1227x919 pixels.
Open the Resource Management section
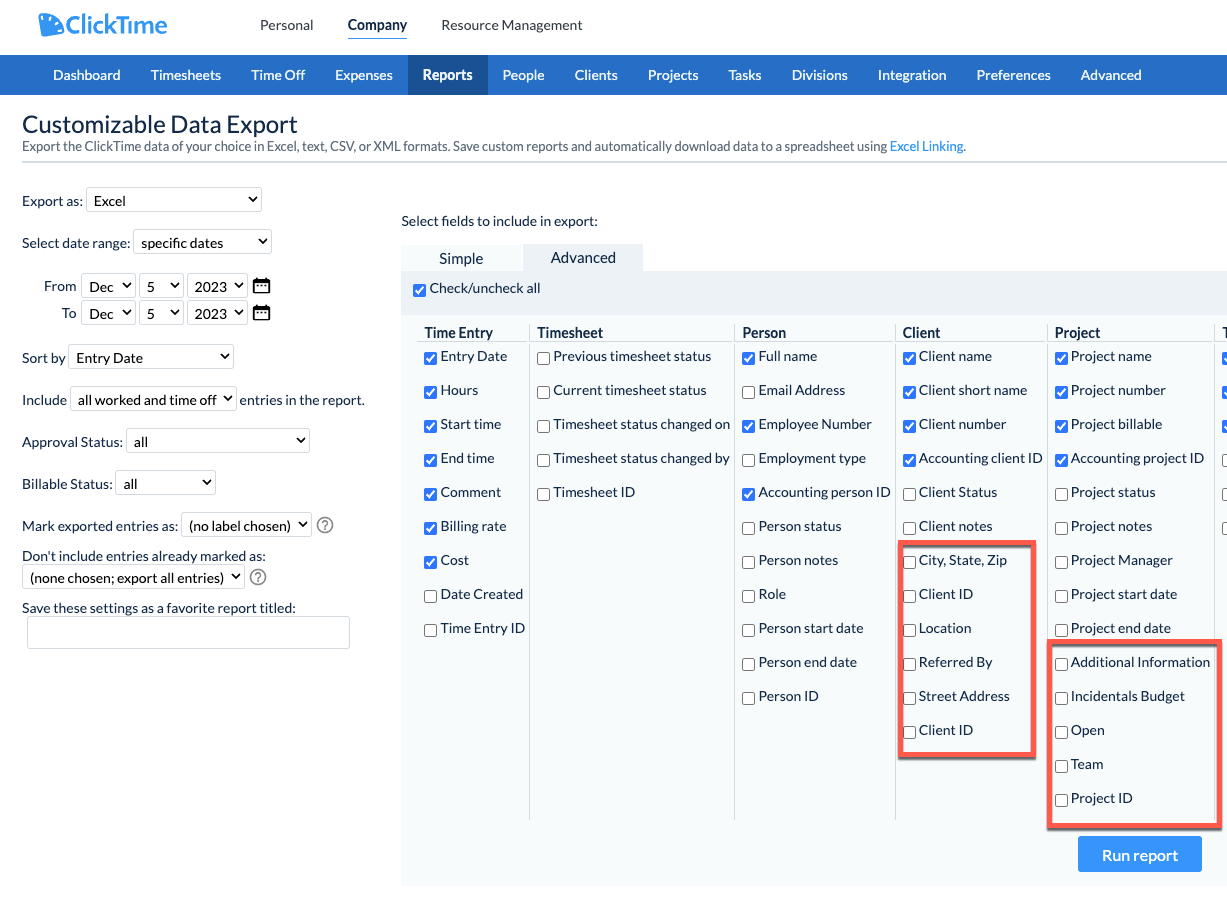(x=511, y=25)
